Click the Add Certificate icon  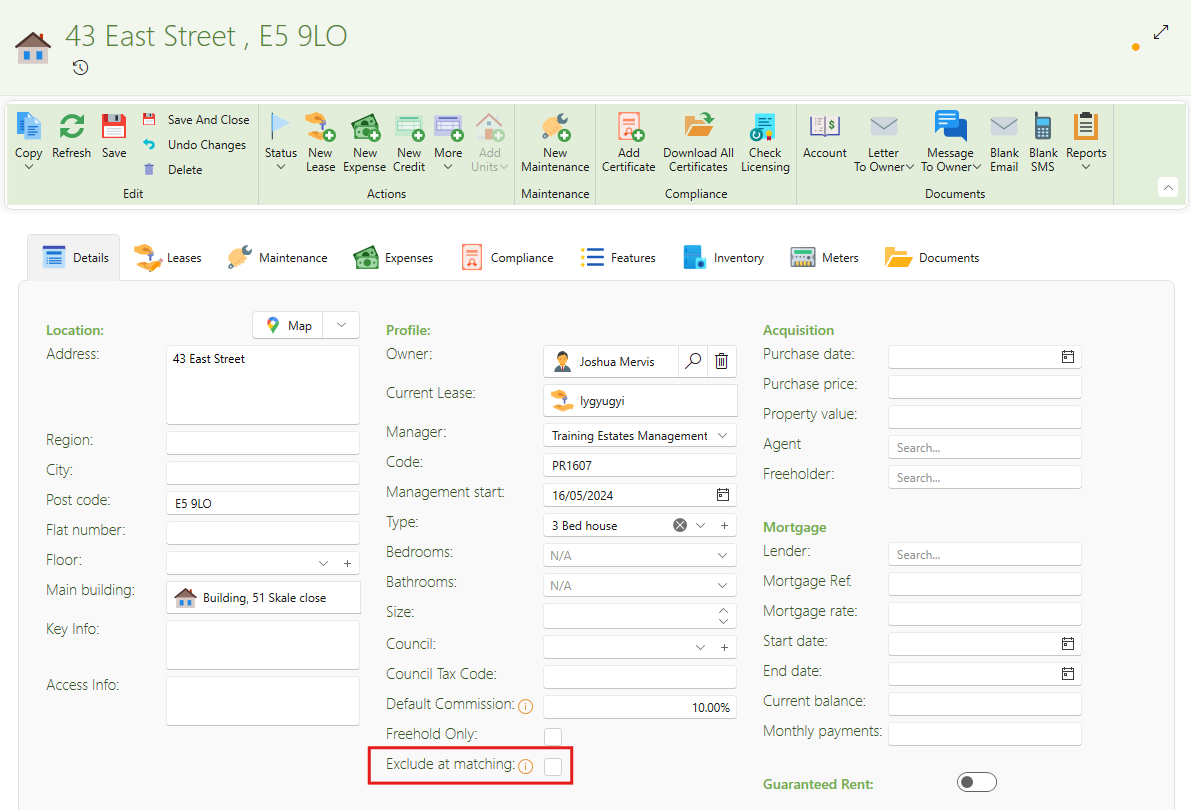click(x=630, y=127)
